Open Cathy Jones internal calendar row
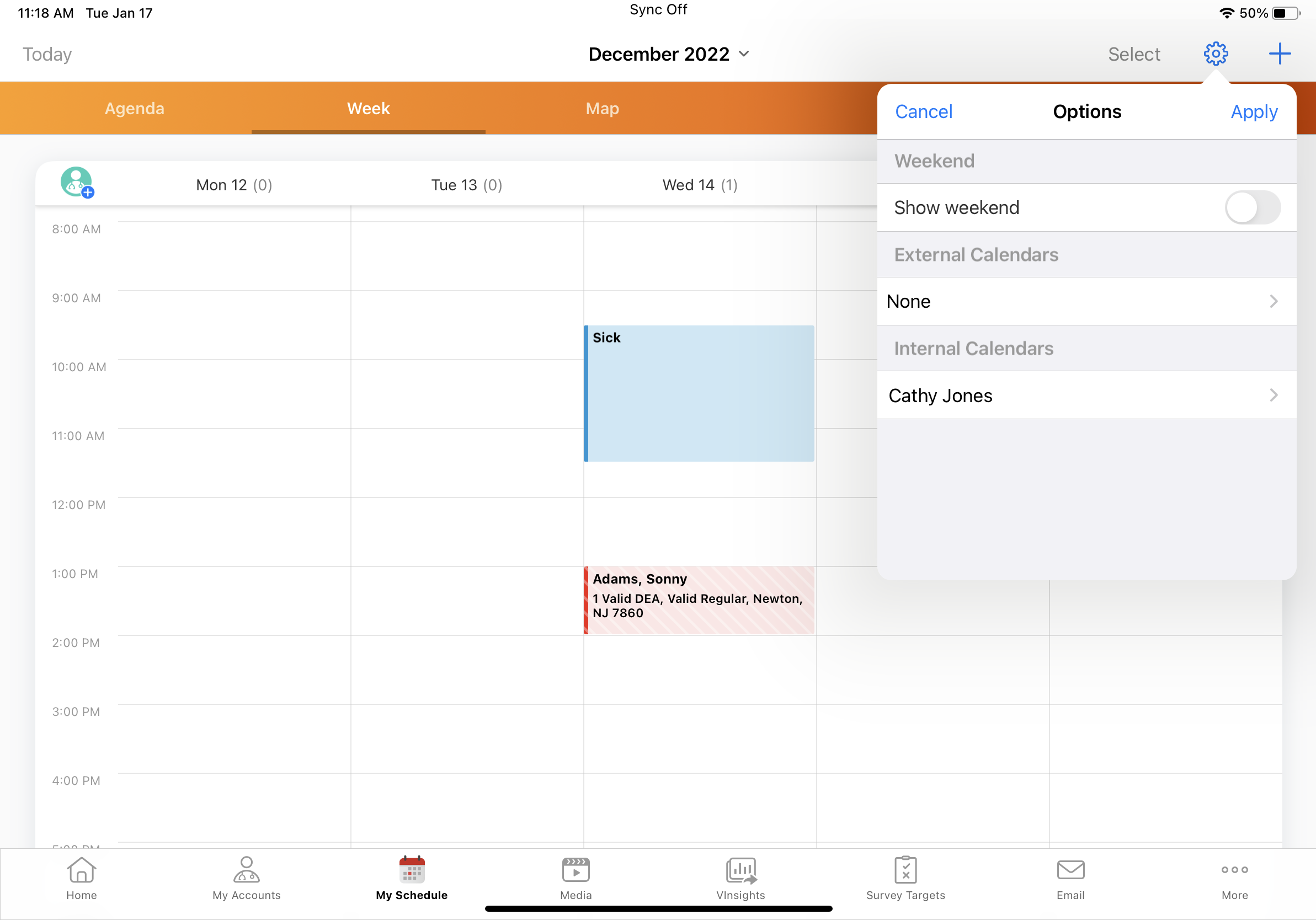Screen dimensions: 1316x920 pyautogui.click(x=1086, y=395)
